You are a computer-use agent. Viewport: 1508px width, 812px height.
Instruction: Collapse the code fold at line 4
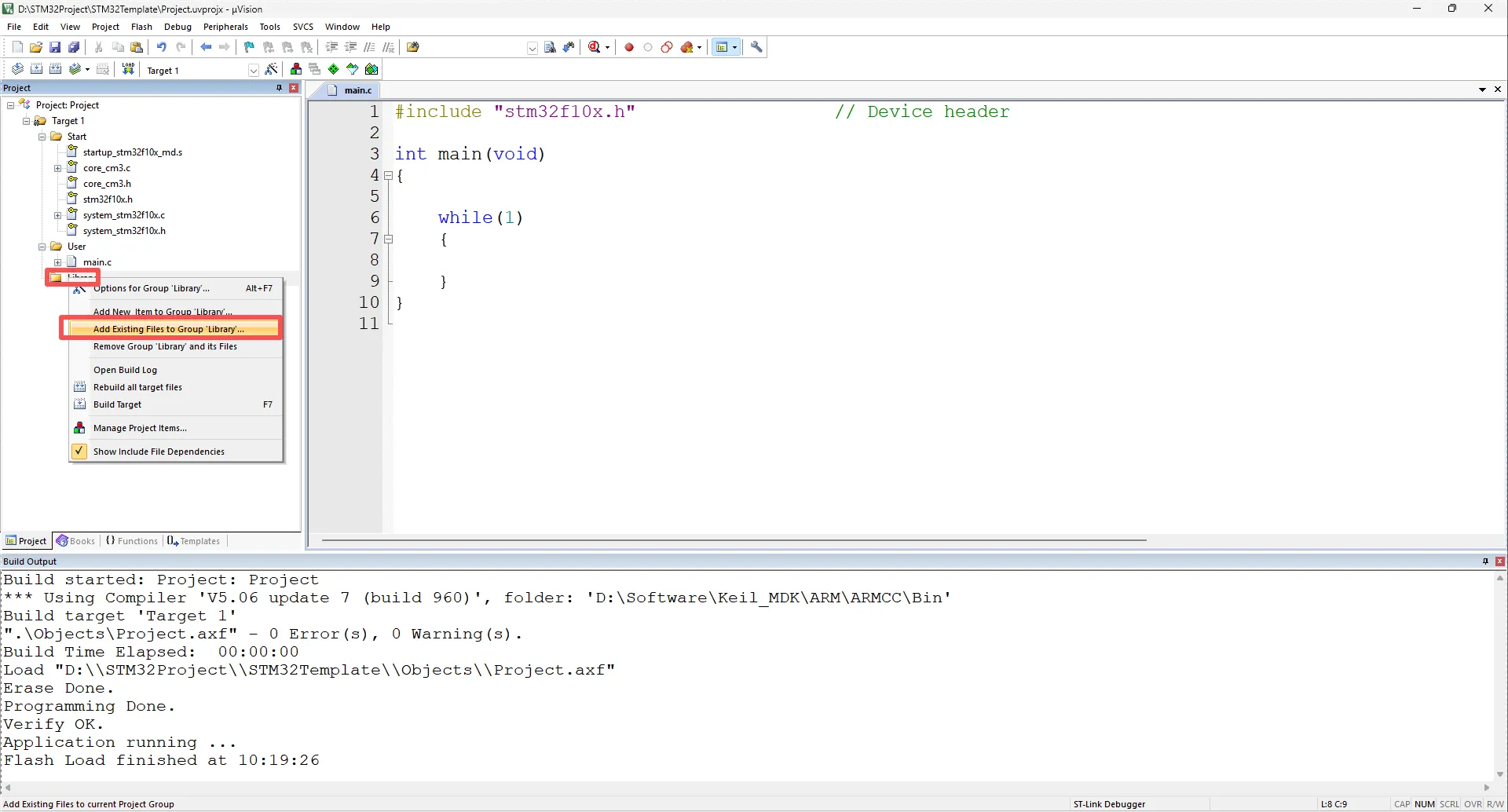tap(388, 176)
